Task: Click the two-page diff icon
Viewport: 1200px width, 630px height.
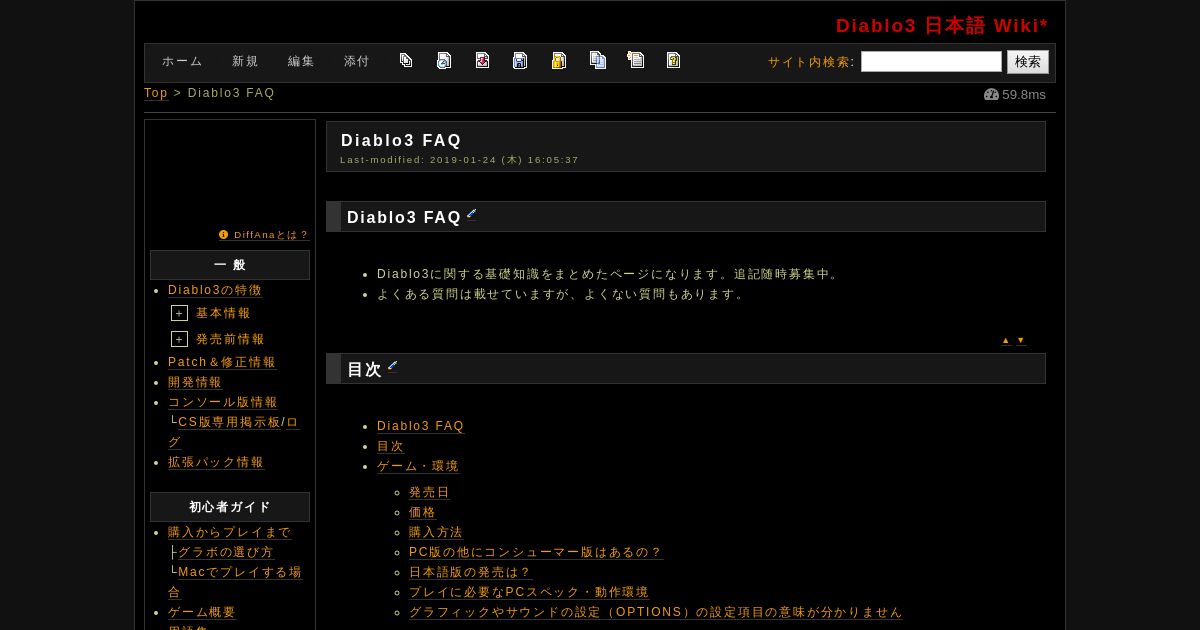Action: pyautogui.click(x=598, y=60)
